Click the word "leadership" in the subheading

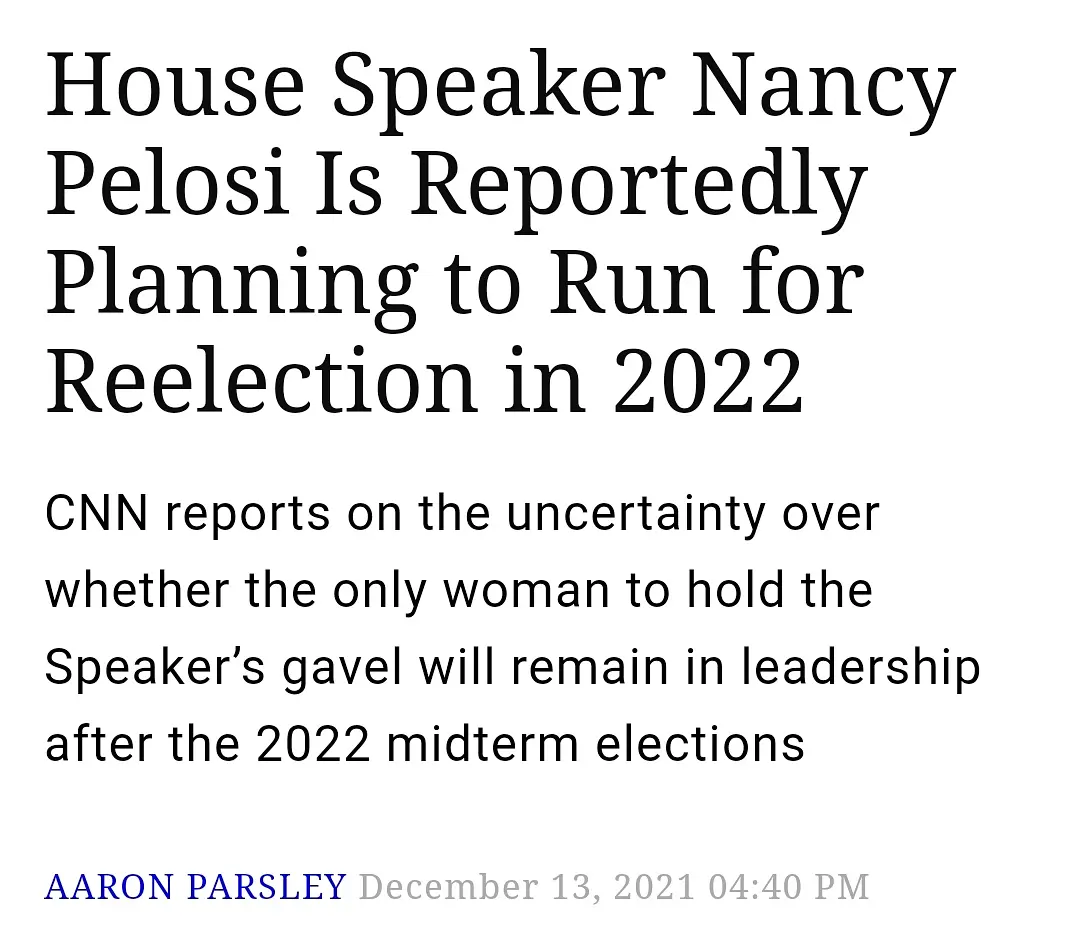click(861, 667)
